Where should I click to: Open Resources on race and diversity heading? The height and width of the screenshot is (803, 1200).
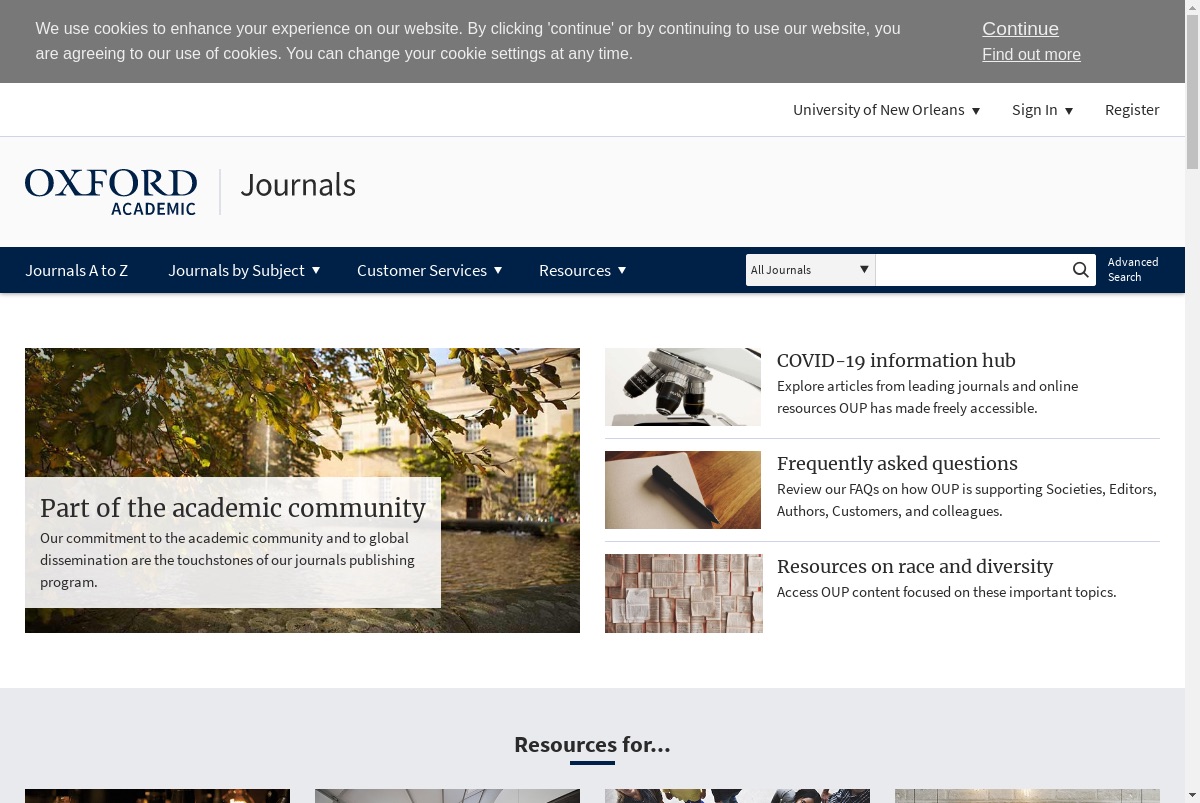(x=915, y=566)
